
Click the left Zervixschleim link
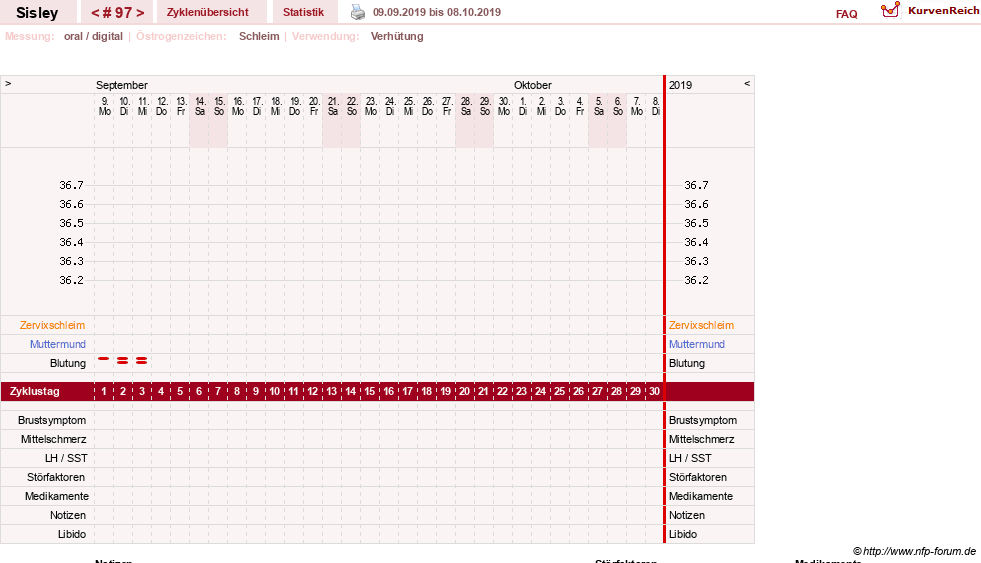click(53, 325)
